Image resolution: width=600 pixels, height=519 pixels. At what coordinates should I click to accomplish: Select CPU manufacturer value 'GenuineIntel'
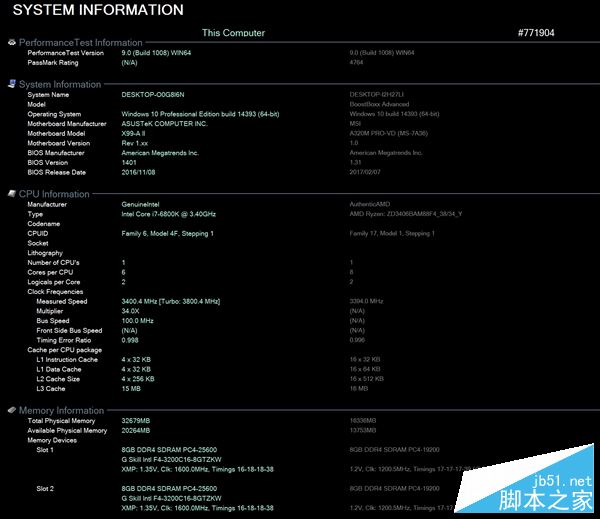point(140,204)
